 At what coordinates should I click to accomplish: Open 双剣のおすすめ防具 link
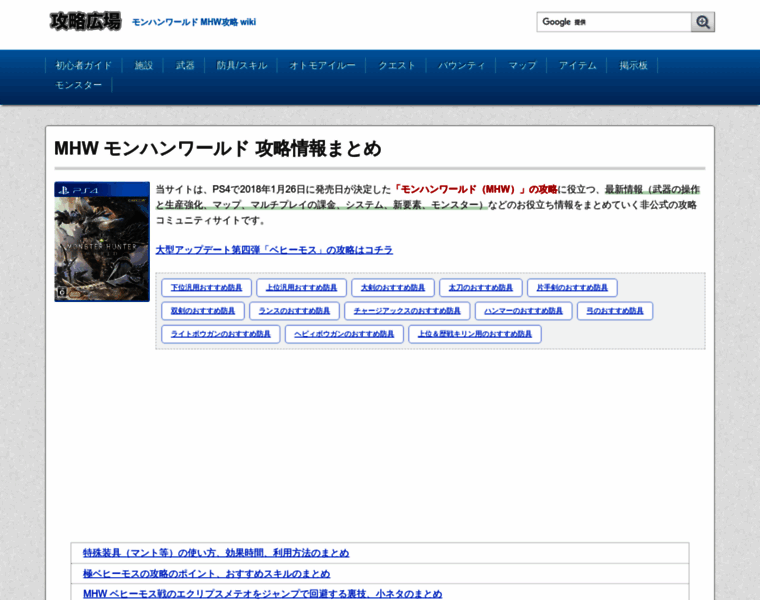203,311
